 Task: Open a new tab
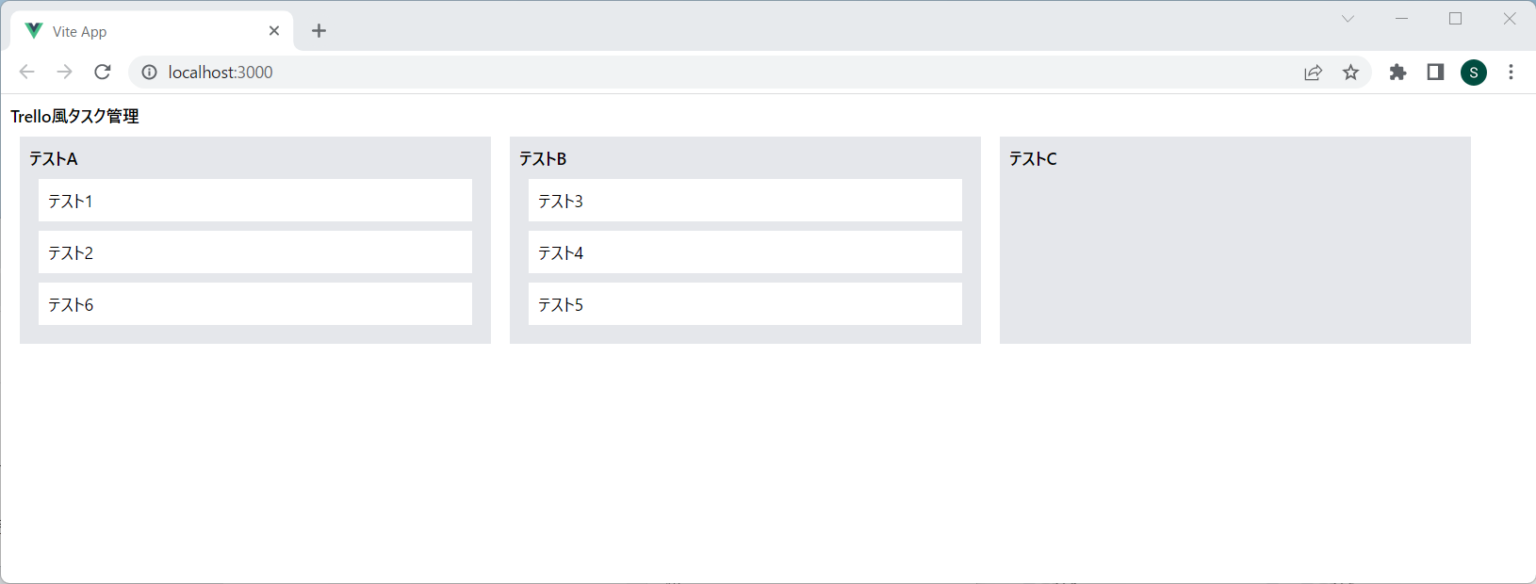pyautogui.click(x=319, y=31)
